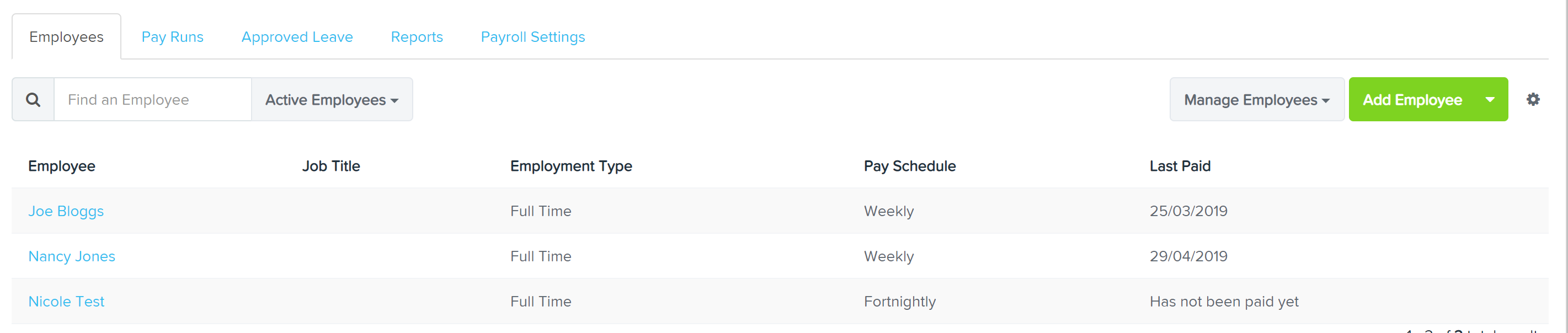Open Nicole Test employee record
1568x333 pixels.
(66, 302)
